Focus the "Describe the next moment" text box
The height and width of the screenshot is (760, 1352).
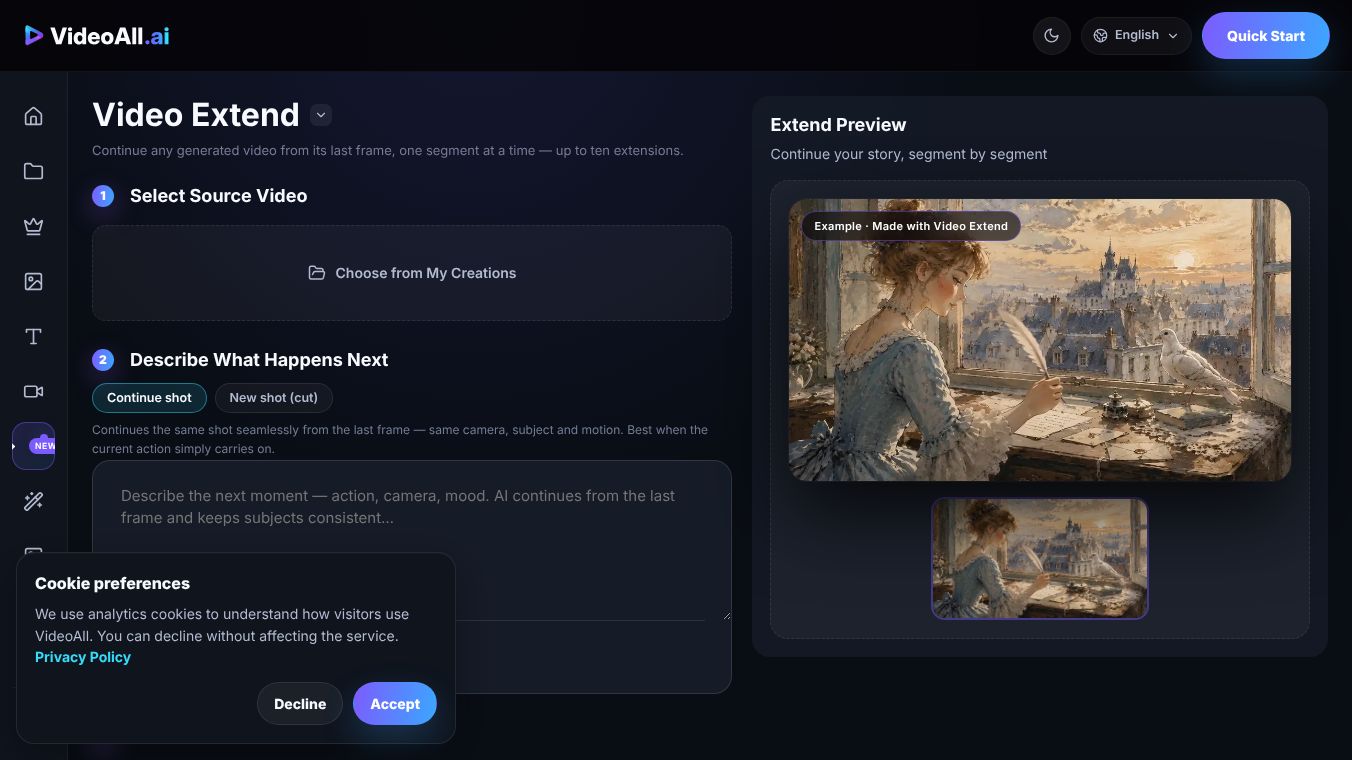(412, 540)
